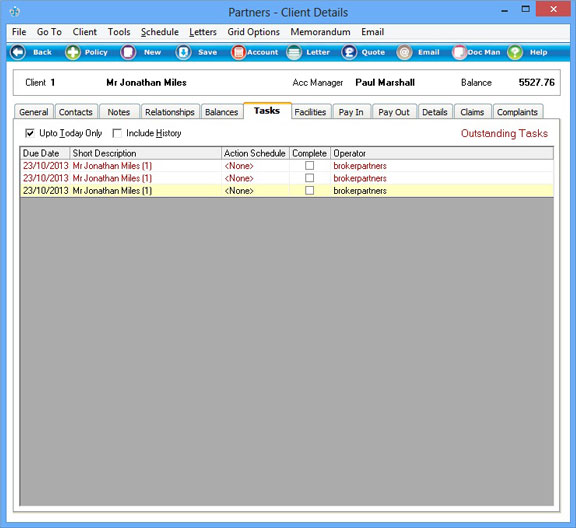Open the Account icon in toolbar

click(x=238, y=52)
